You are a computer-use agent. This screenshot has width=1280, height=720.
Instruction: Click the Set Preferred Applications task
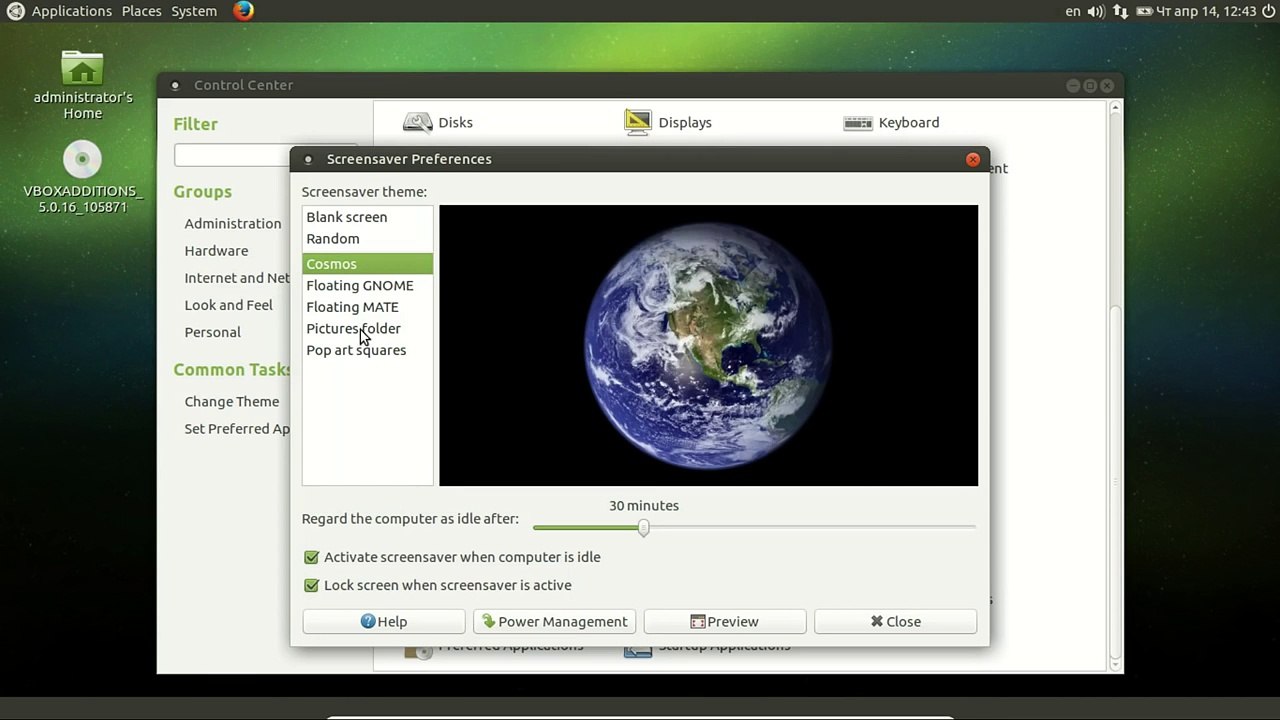[237, 428]
